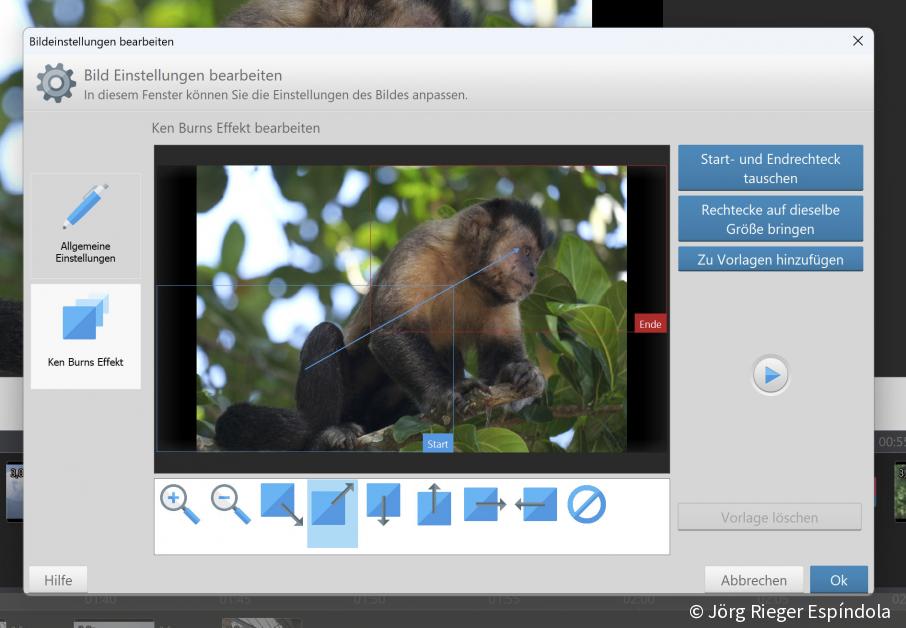Screen dimensions: 906x628
Task: Open Hilfe for this dialog
Action: click(58, 580)
